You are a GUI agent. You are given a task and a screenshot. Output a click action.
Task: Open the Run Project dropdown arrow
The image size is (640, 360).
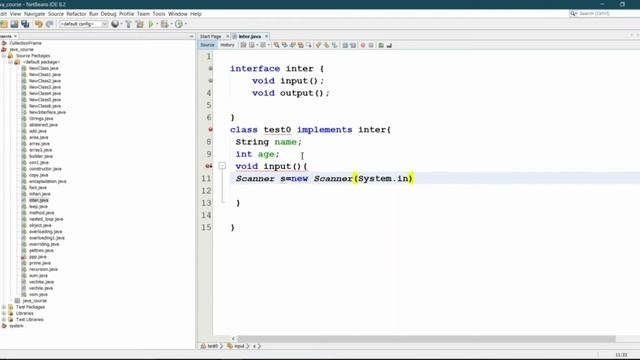point(157,24)
